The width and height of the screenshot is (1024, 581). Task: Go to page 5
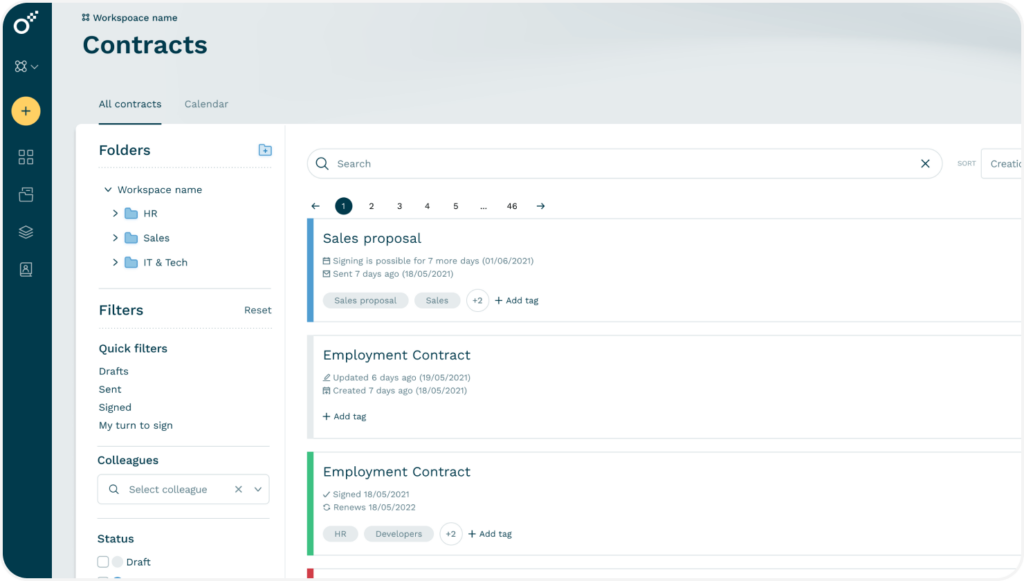tap(456, 206)
